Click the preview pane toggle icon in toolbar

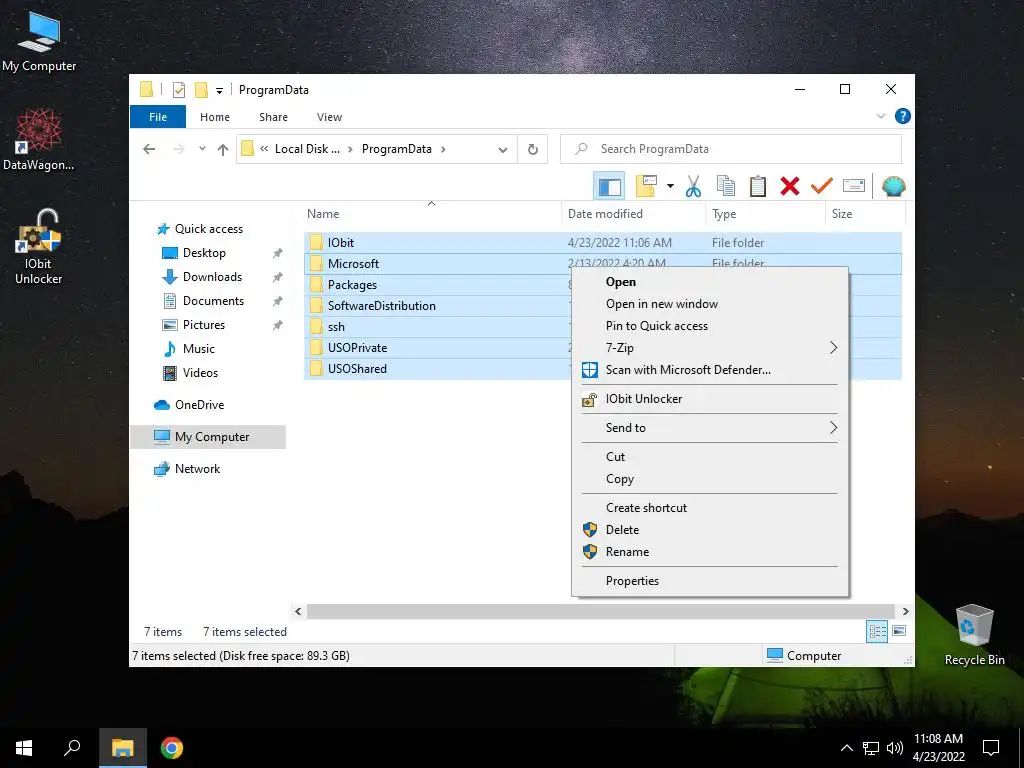(609, 187)
